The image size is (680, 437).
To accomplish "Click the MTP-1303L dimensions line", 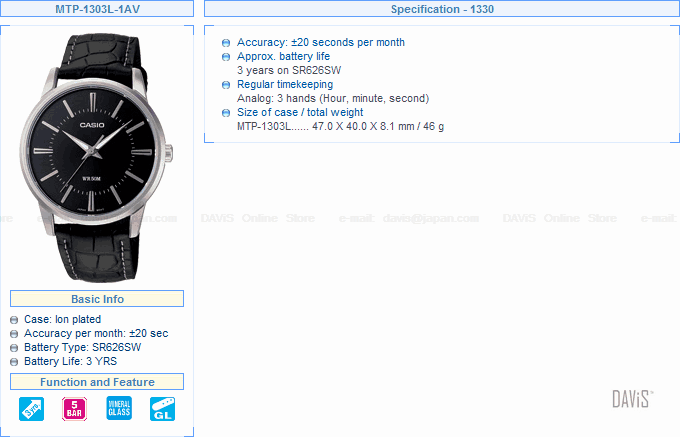I will pyautogui.click(x=340, y=126).
